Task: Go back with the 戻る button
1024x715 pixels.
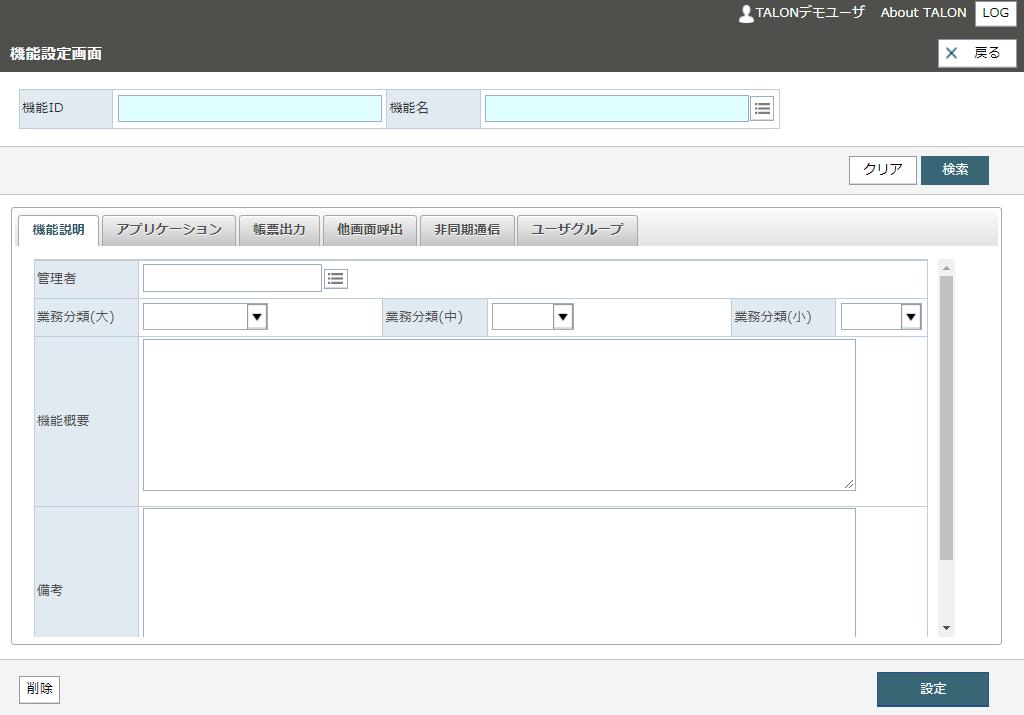Action: tap(977, 53)
